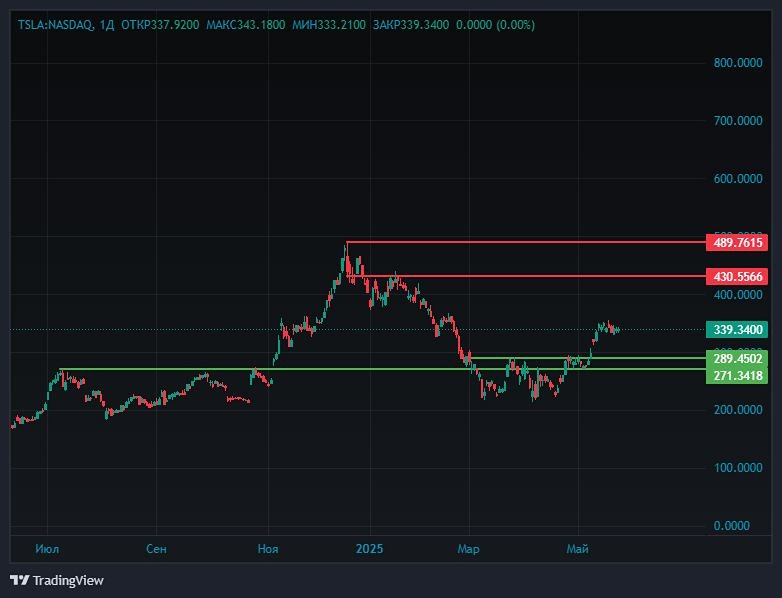Image resolution: width=782 pixels, height=598 pixels.
Task: Click the ЗАКР339.3400 close value
Action: pyautogui.click(x=411, y=25)
